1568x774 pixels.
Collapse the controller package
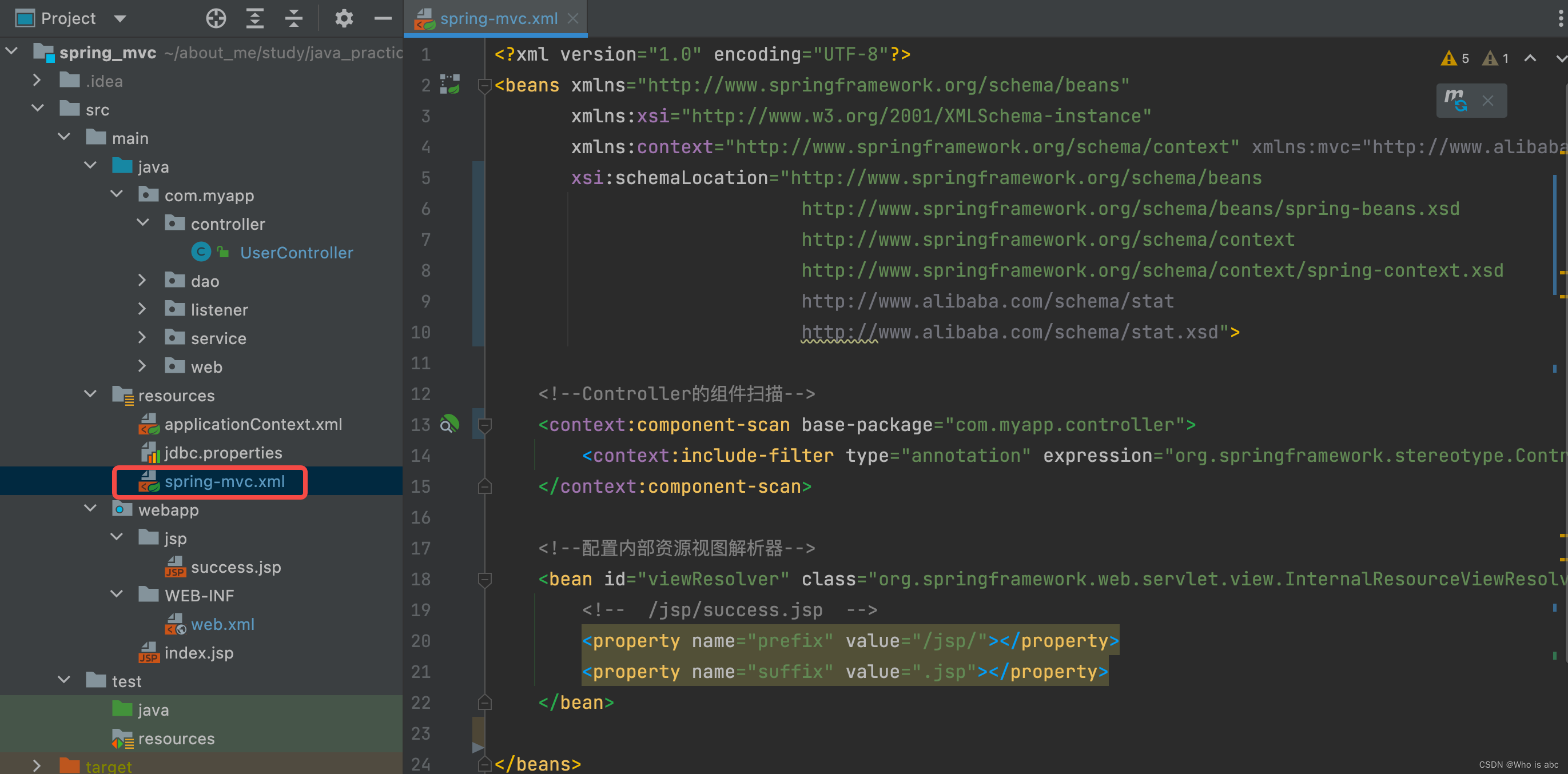point(143,224)
